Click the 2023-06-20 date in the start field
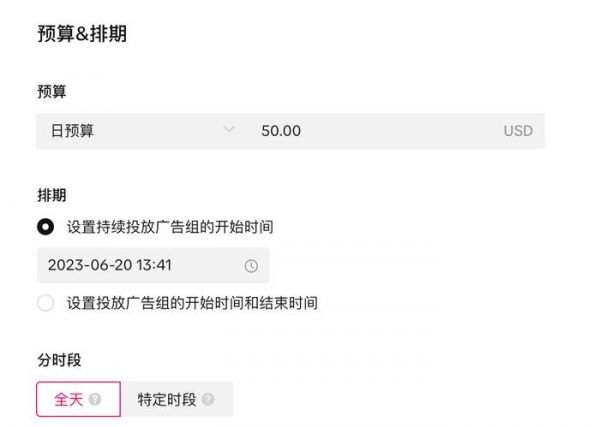 [89, 266]
